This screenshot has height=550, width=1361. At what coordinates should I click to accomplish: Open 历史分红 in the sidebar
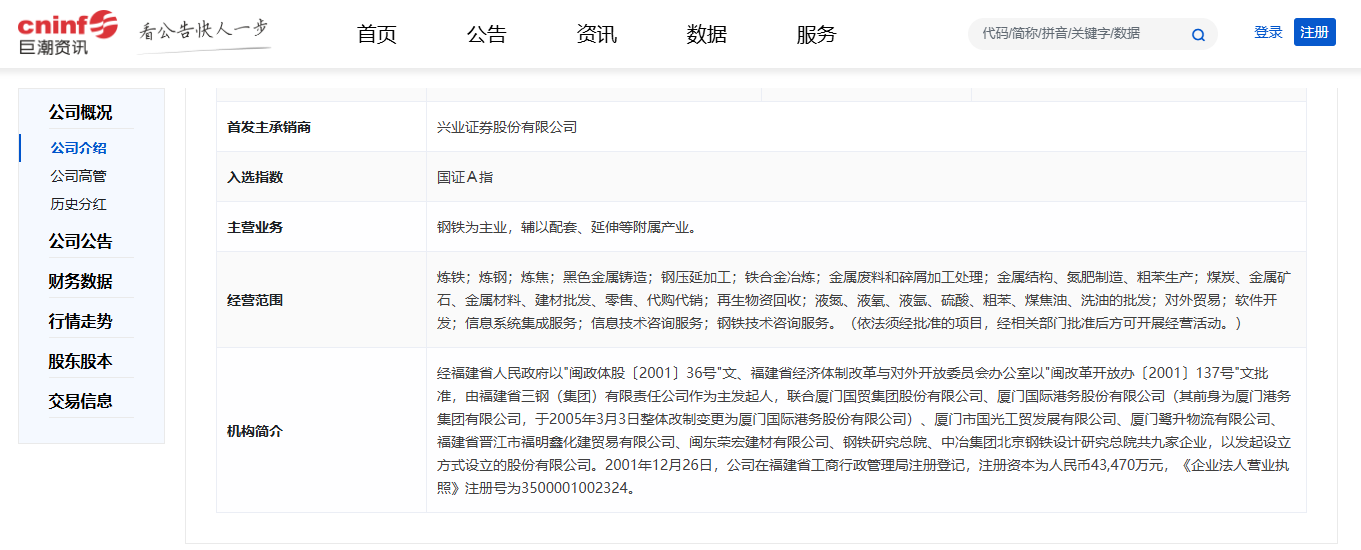click(78, 204)
